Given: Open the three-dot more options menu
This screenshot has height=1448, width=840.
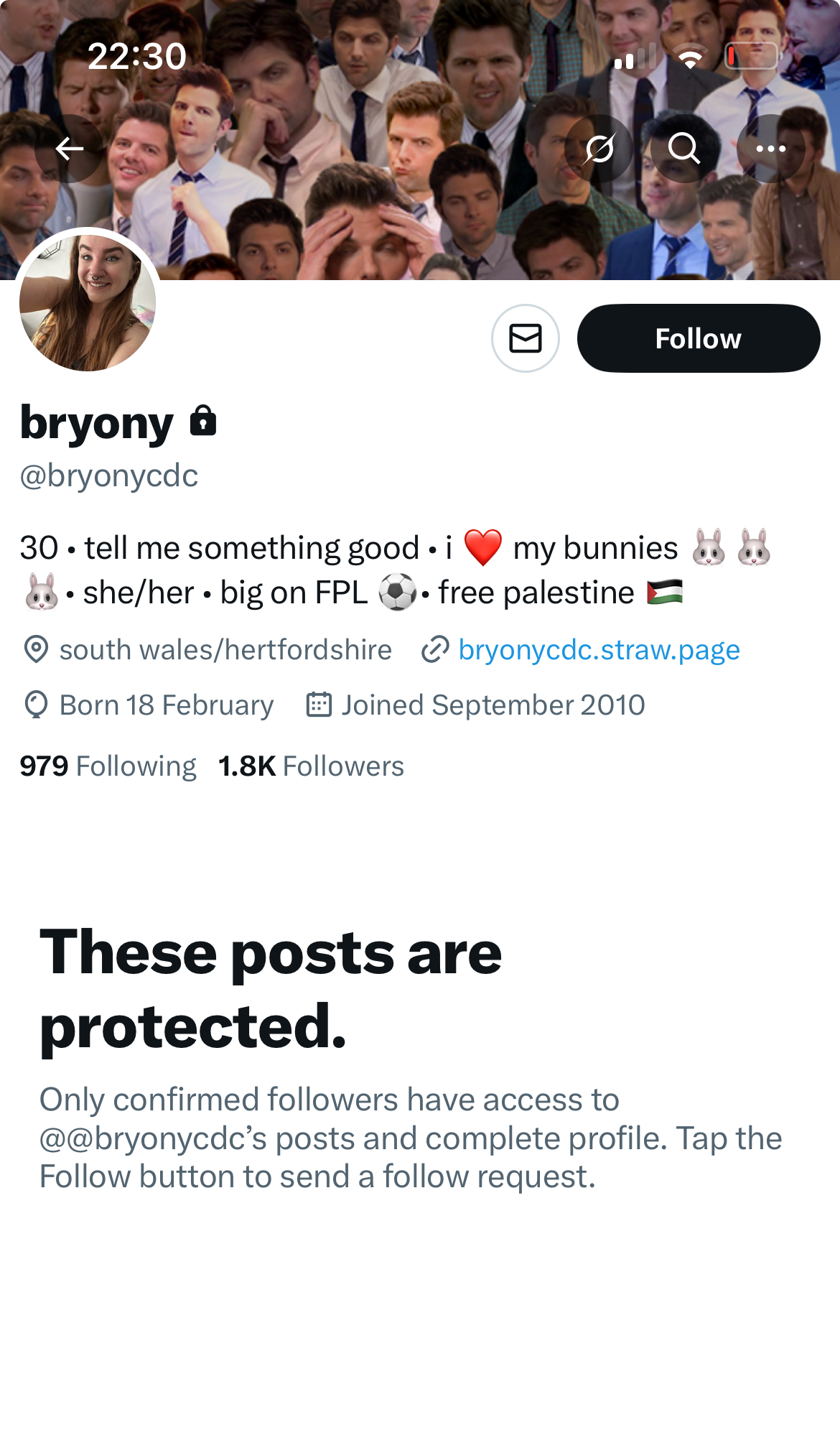Looking at the screenshot, I should pos(770,149).
